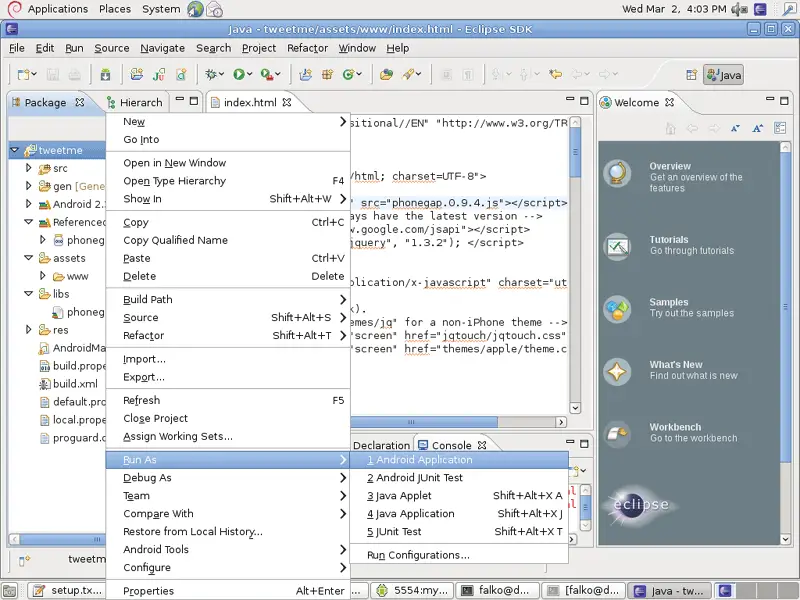Open the Samples icon in Welcome
This screenshot has width=800, height=600.
(617, 309)
